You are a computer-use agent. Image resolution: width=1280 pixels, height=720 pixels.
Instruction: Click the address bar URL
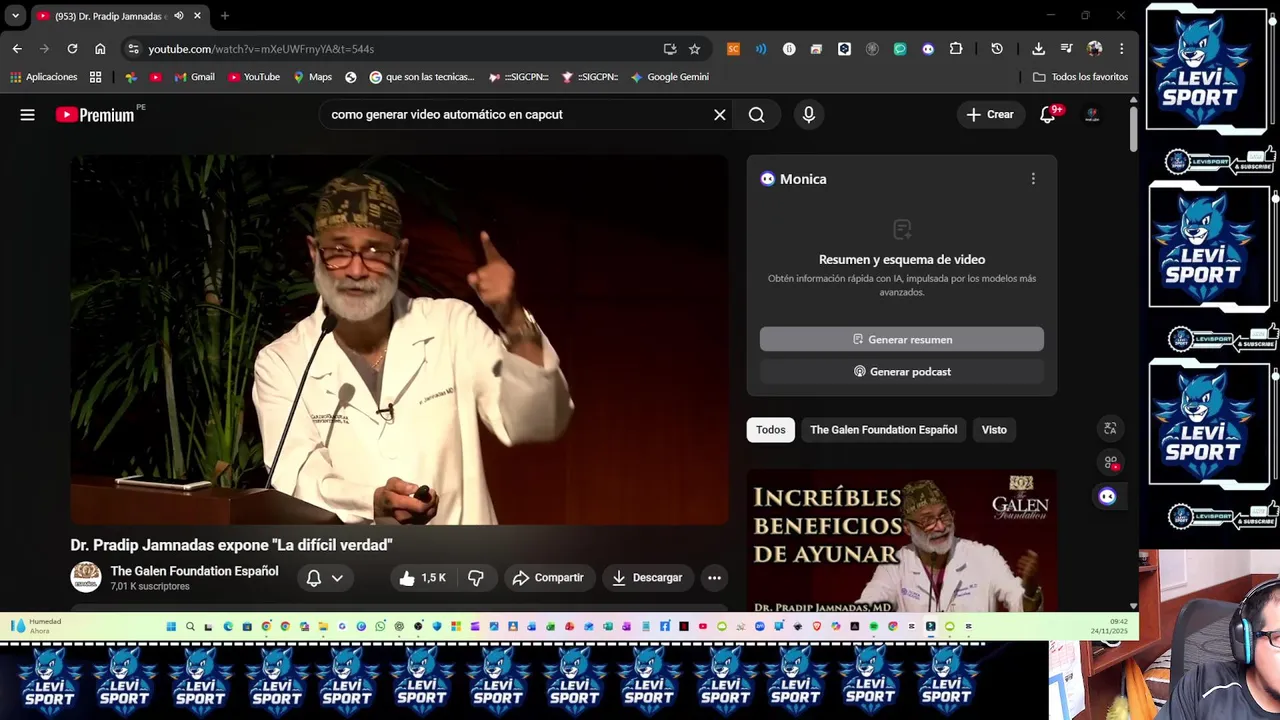tap(261, 49)
